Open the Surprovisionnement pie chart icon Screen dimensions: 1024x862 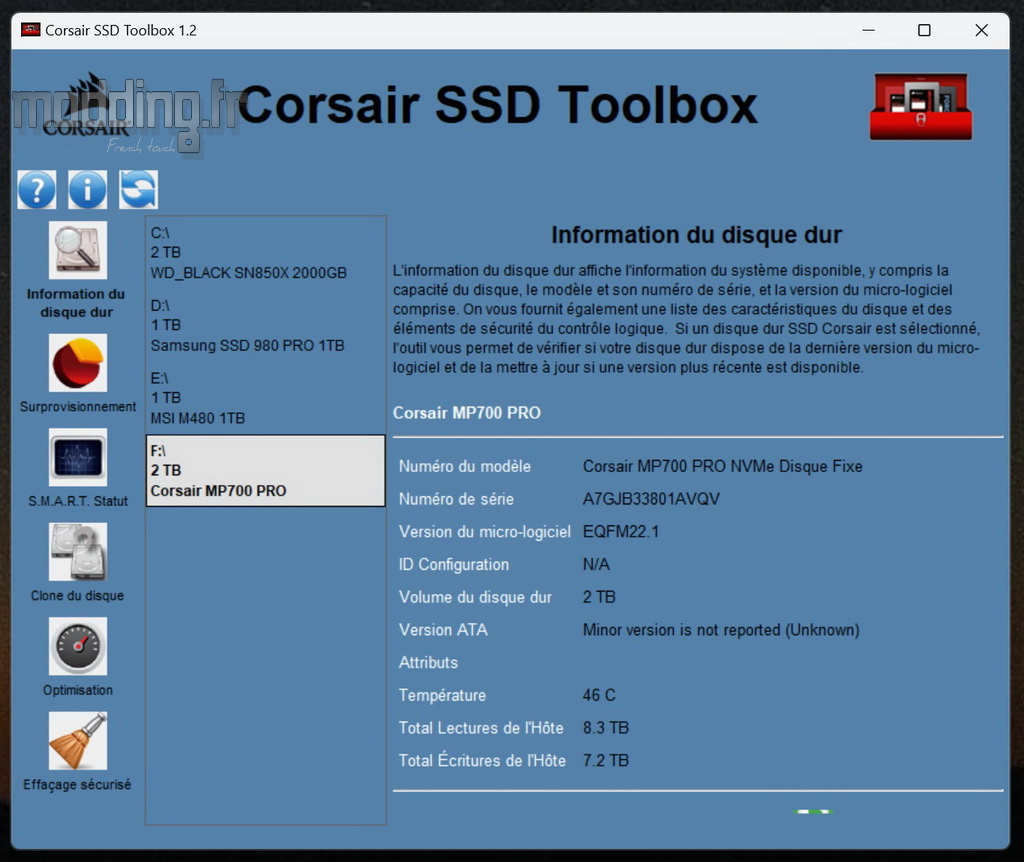tap(78, 363)
